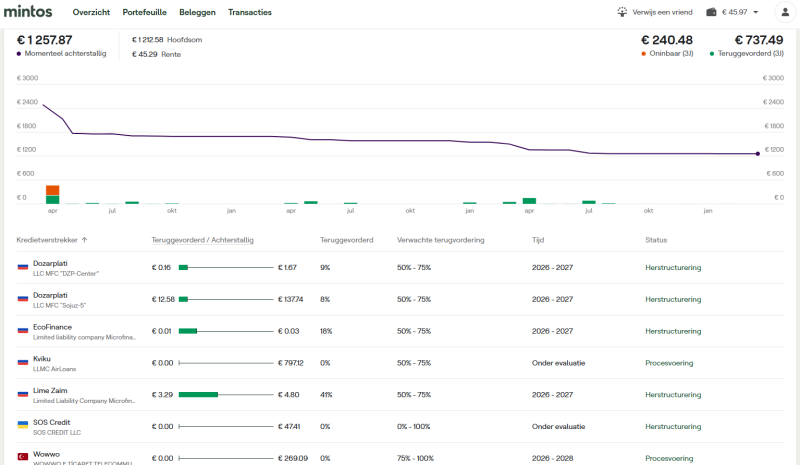Click the orange April bar in chart
Viewport: 800px width, 465px height.
[52, 190]
